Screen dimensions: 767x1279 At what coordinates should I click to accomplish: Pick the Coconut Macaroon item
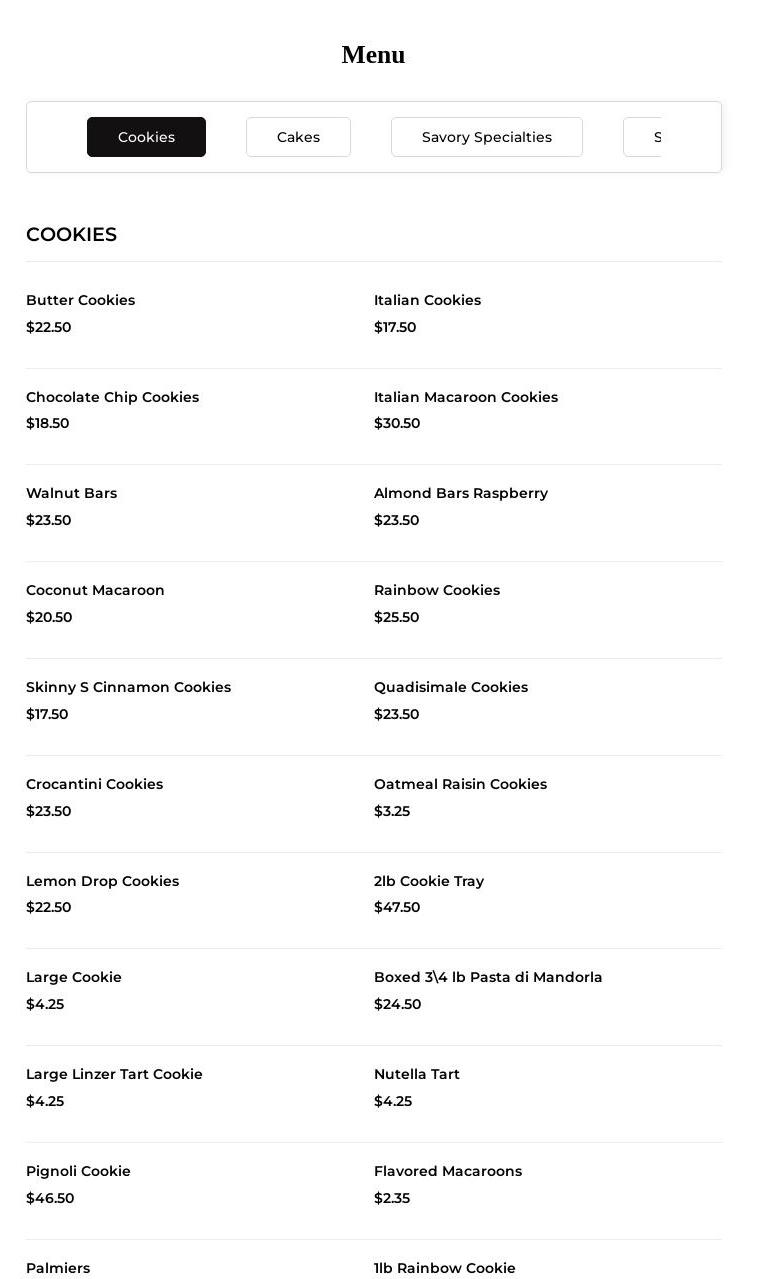point(95,590)
